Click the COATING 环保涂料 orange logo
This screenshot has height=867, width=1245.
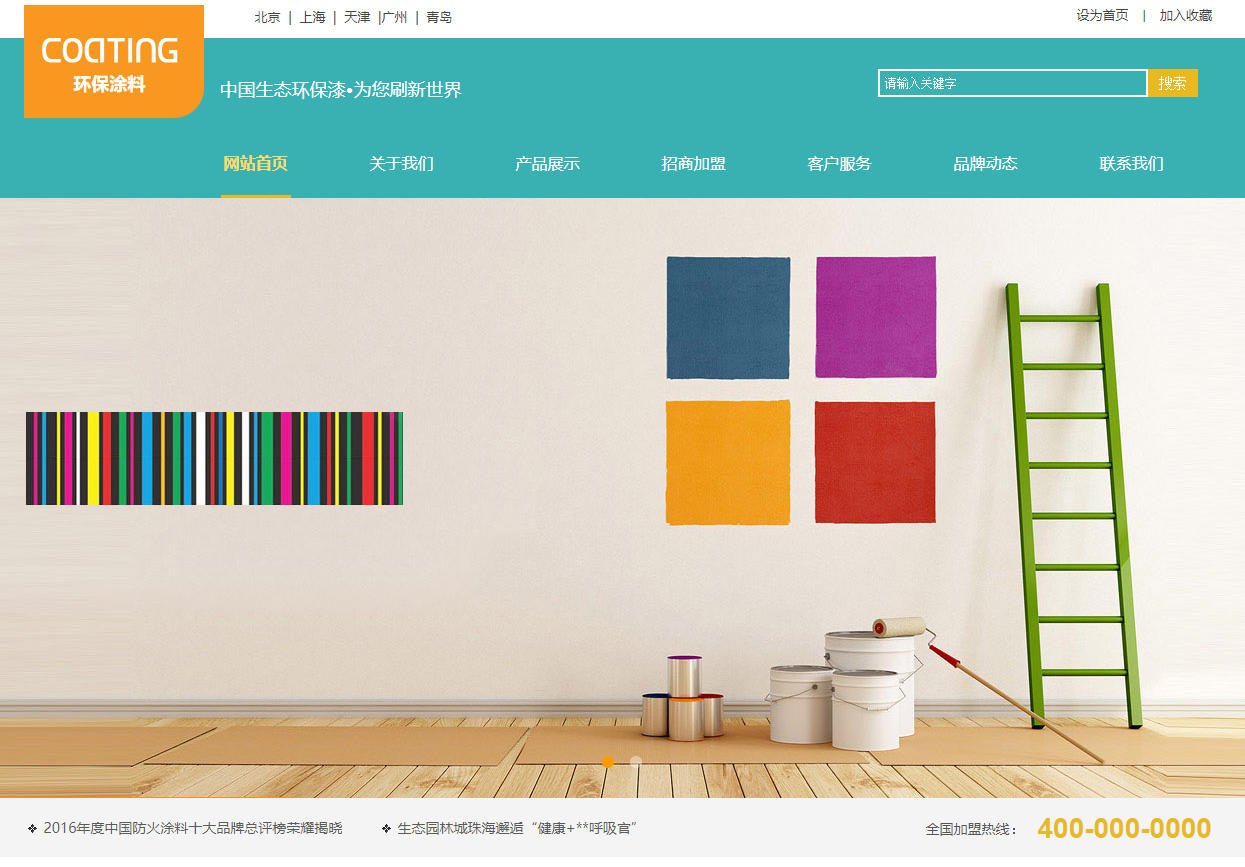(114, 61)
